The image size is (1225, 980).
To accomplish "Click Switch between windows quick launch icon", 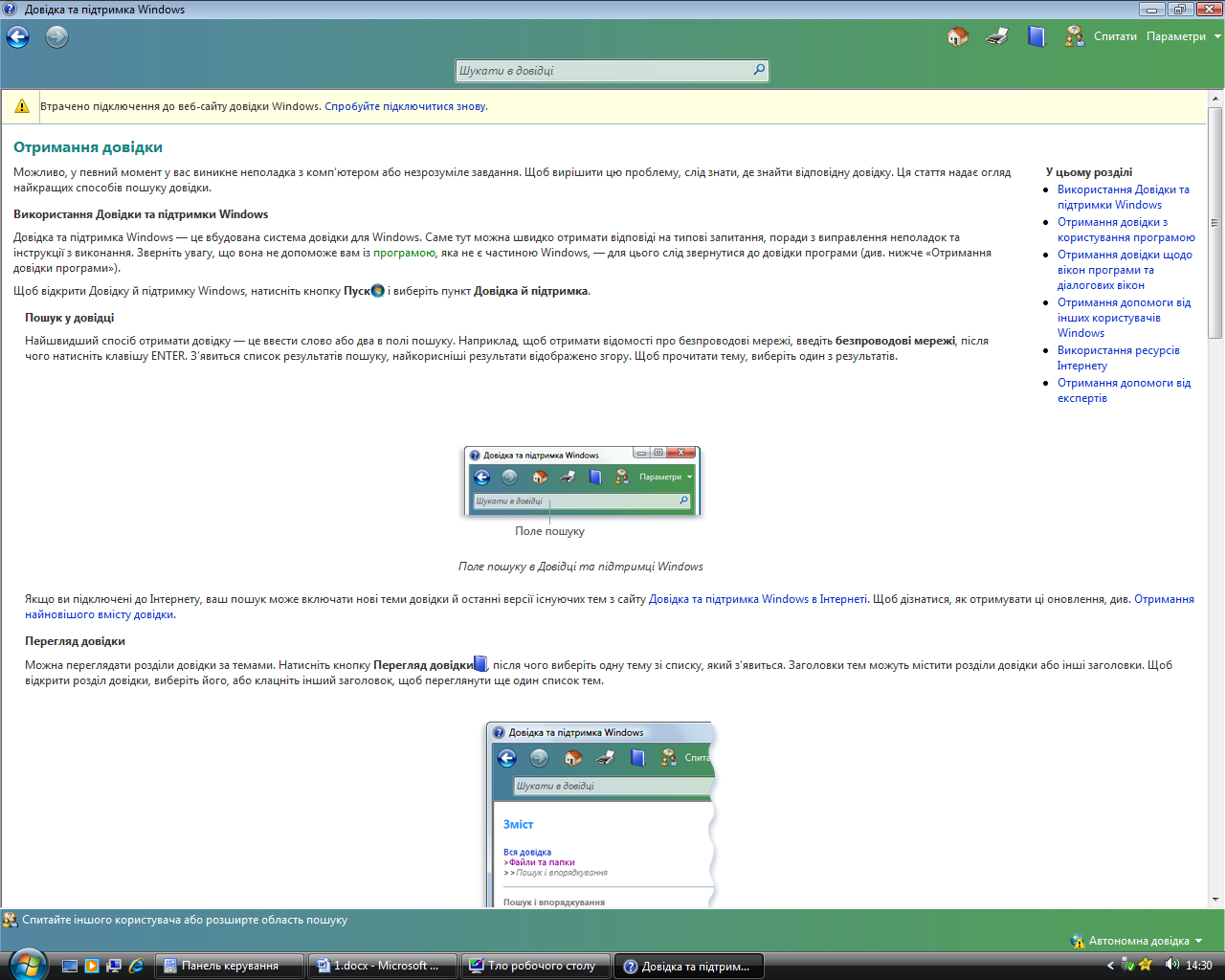I will click(114, 966).
